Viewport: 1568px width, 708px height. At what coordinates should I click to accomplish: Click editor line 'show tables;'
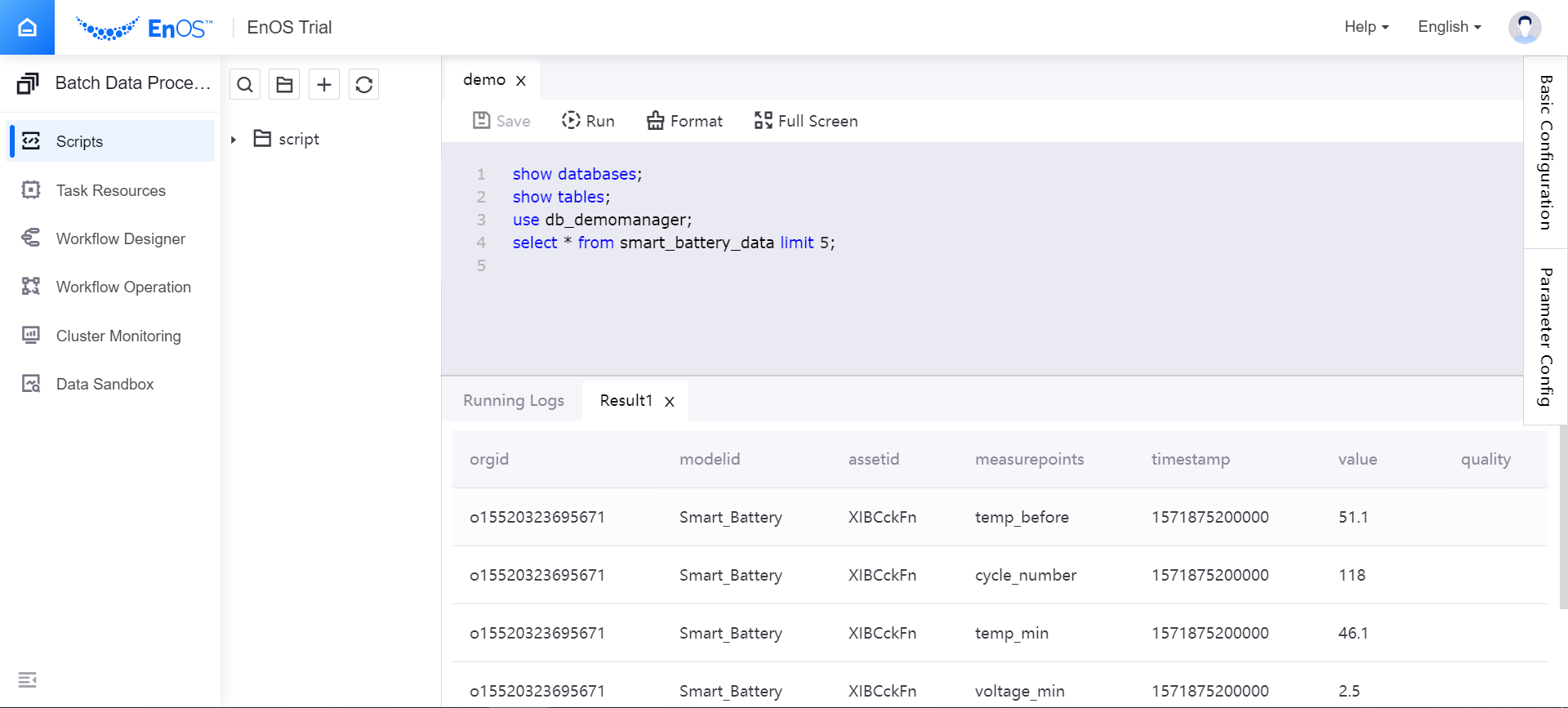click(x=561, y=197)
